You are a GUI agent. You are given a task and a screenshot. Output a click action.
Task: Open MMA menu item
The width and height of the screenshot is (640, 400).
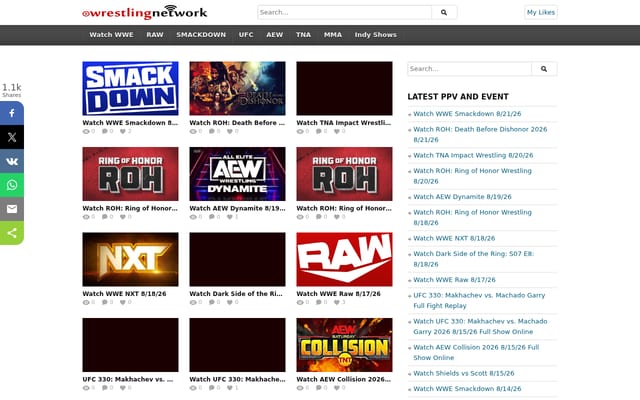[x=333, y=35]
